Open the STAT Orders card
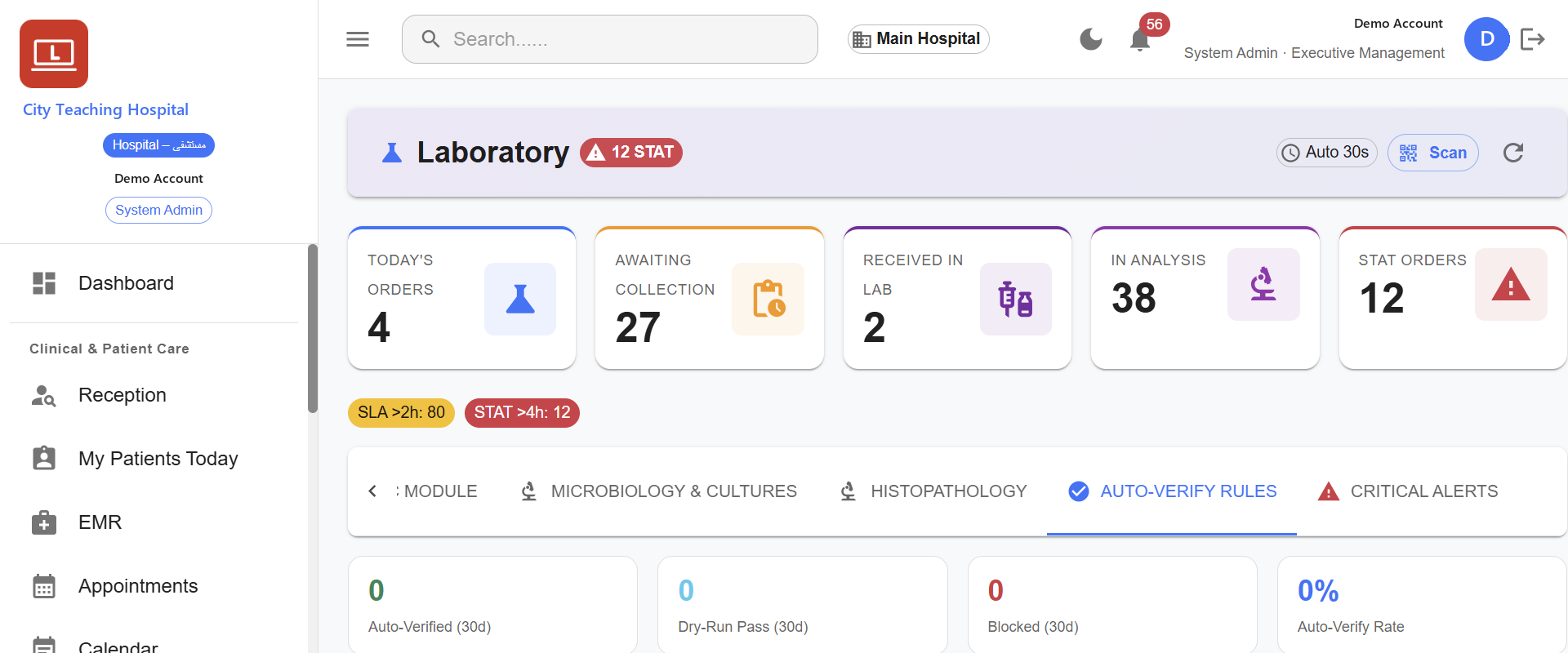Image resolution: width=1568 pixels, height=653 pixels. tap(1453, 298)
